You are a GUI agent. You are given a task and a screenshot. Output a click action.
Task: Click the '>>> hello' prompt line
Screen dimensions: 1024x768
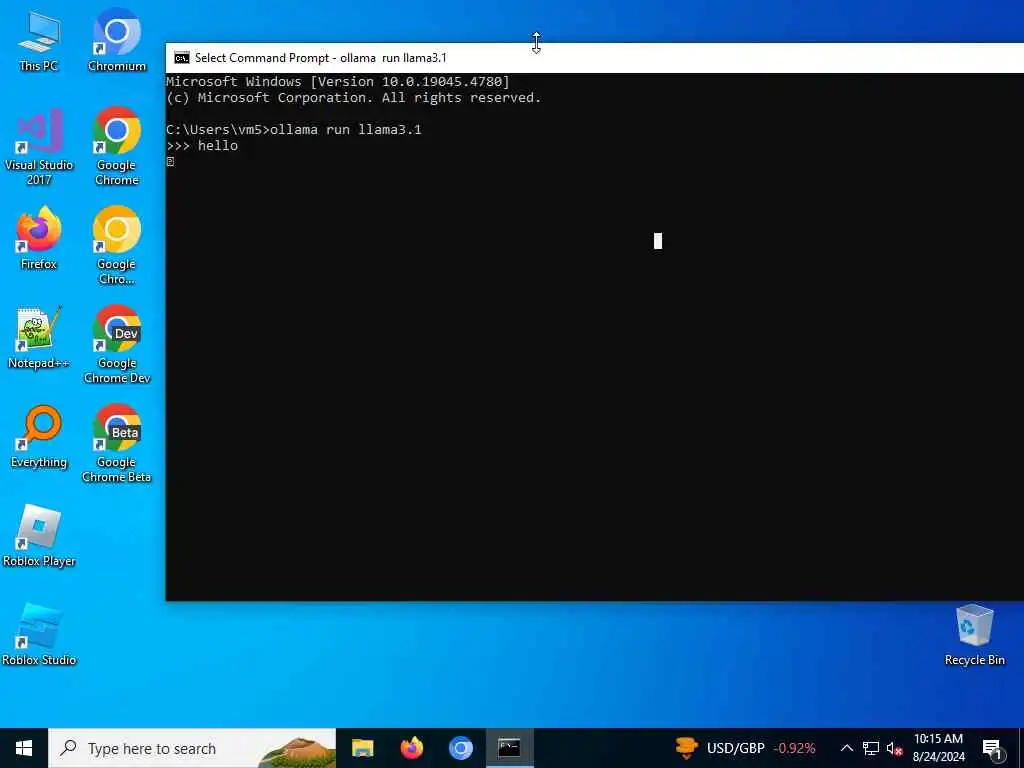pyautogui.click(x=202, y=146)
